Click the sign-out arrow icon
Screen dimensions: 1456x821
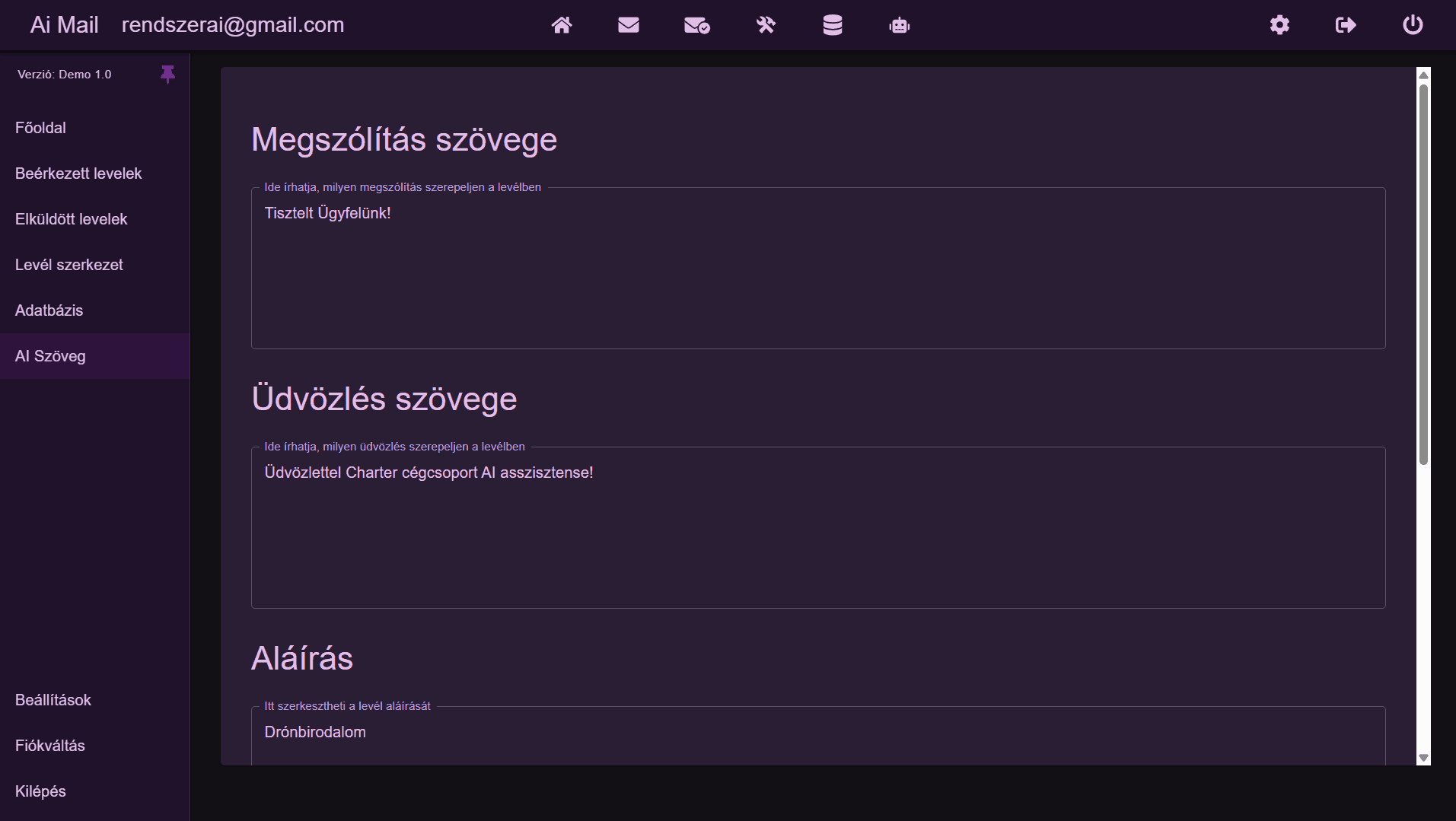pyautogui.click(x=1345, y=25)
